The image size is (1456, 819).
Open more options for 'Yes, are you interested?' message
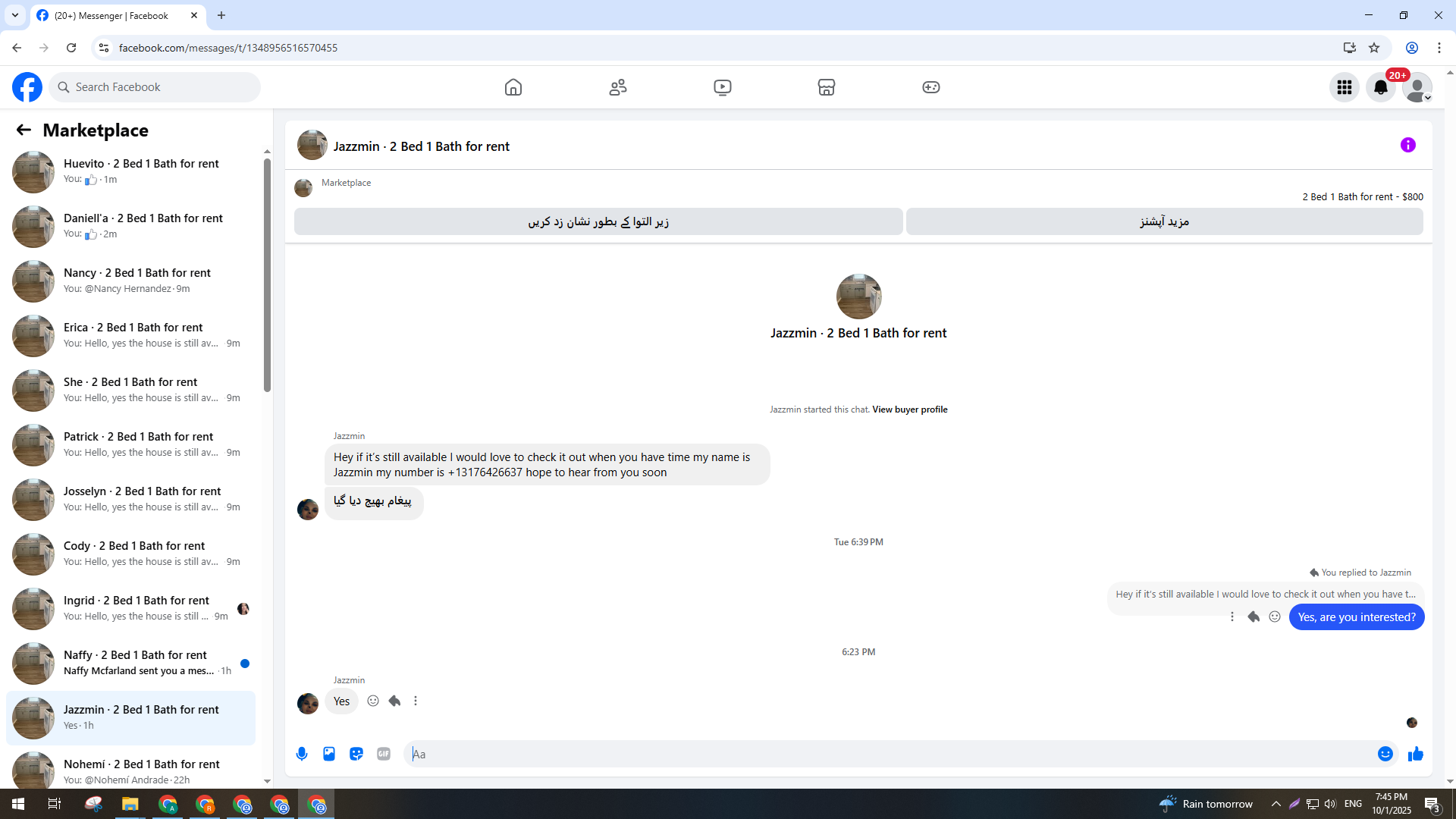click(1232, 617)
